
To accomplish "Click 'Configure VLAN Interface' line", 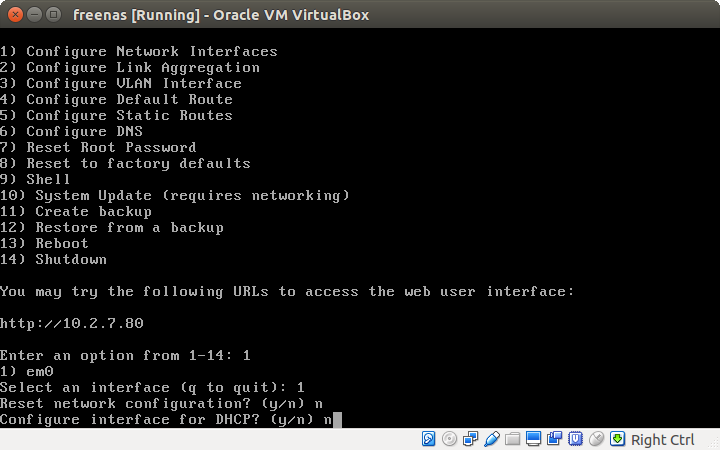I will [121, 84].
